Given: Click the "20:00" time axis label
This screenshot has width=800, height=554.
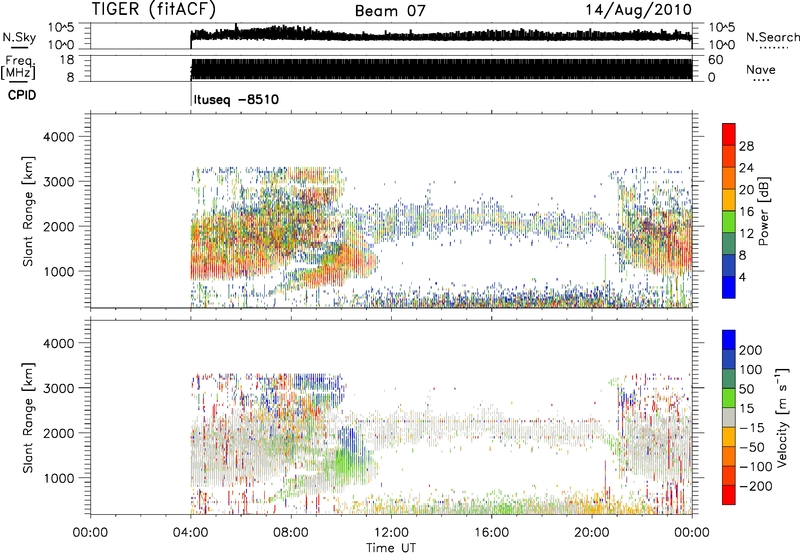Looking at the screenshot, I should point(592,533).
